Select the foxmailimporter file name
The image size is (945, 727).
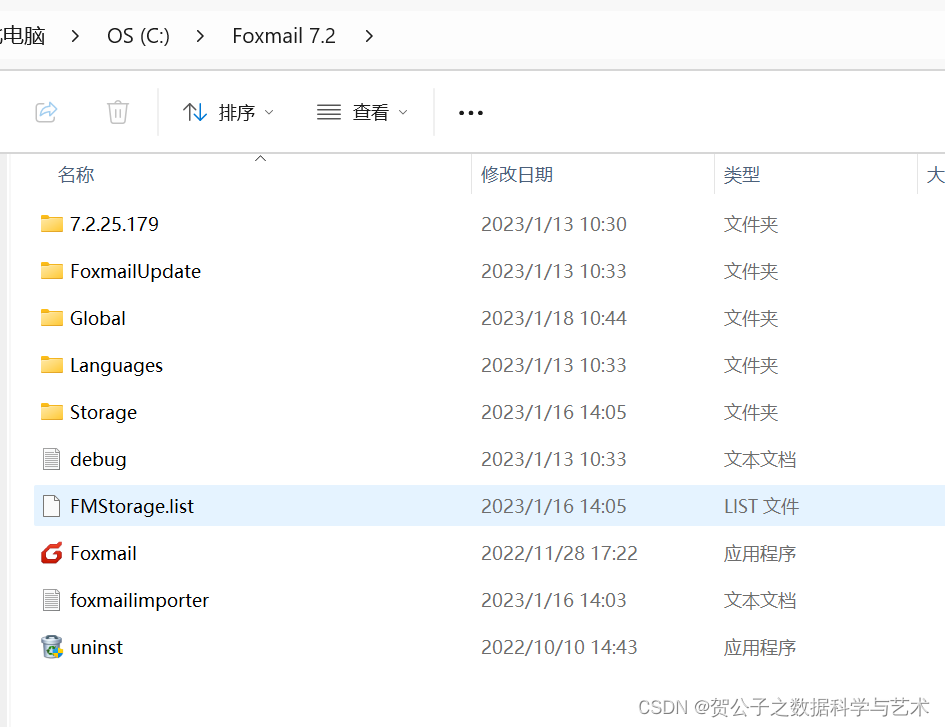(x=139, y=601)
